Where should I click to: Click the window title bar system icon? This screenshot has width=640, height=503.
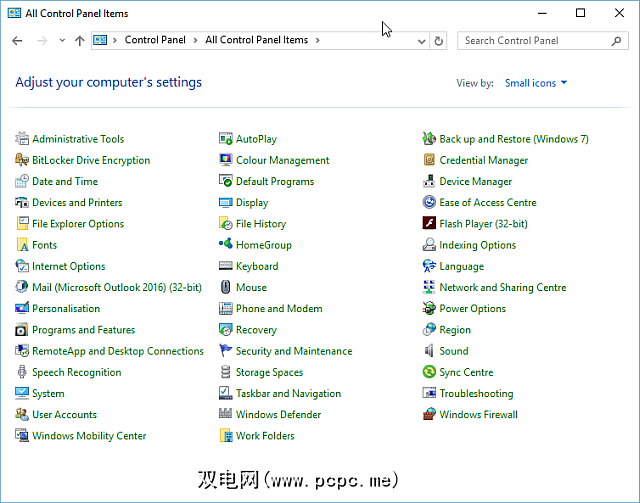tap(14, 13)
